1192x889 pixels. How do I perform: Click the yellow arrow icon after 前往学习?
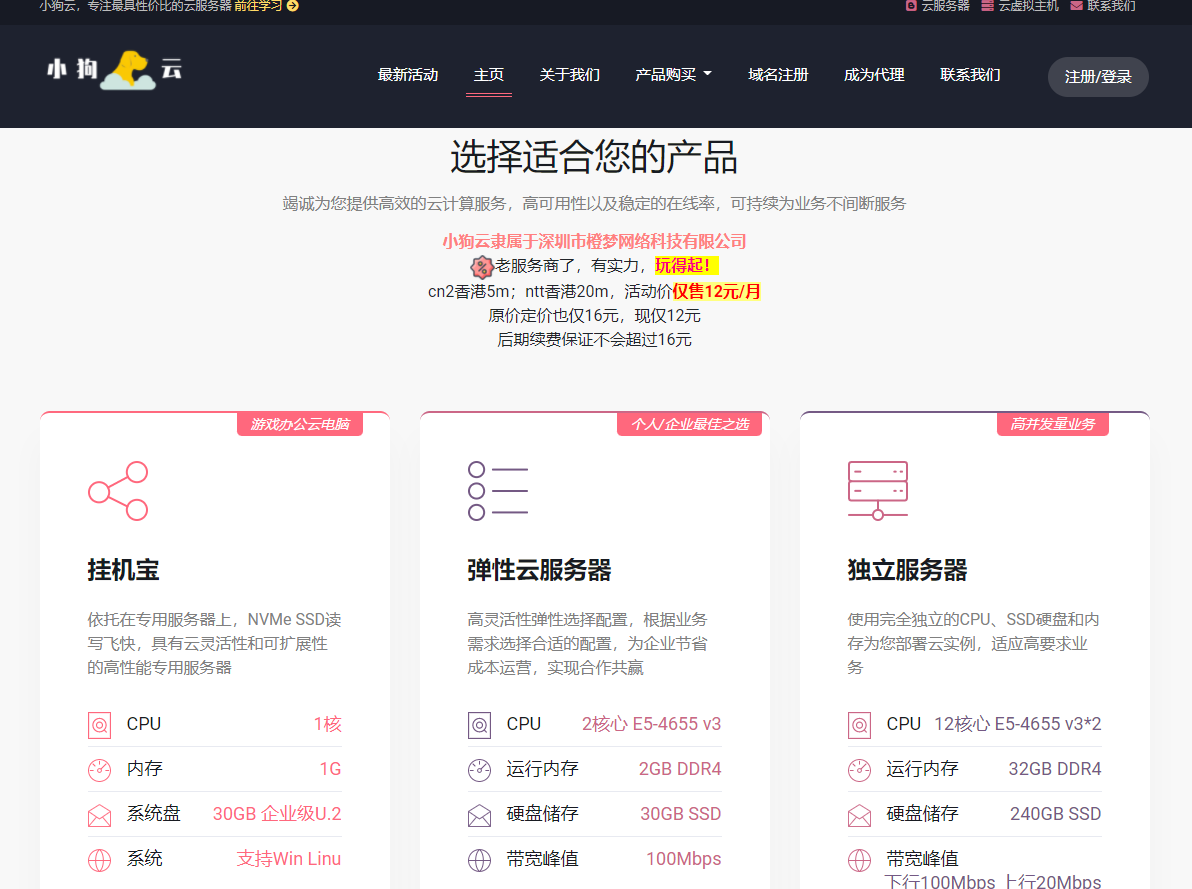click(293, 6)
